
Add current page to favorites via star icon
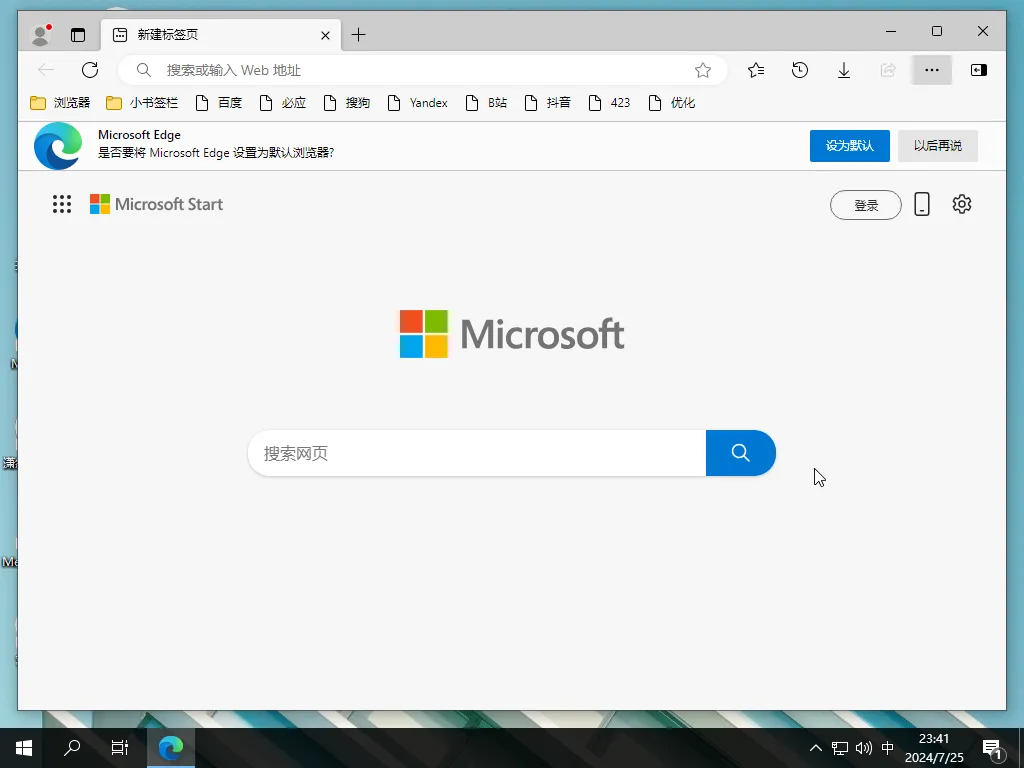pyautogui.click(x=703, y=70)
